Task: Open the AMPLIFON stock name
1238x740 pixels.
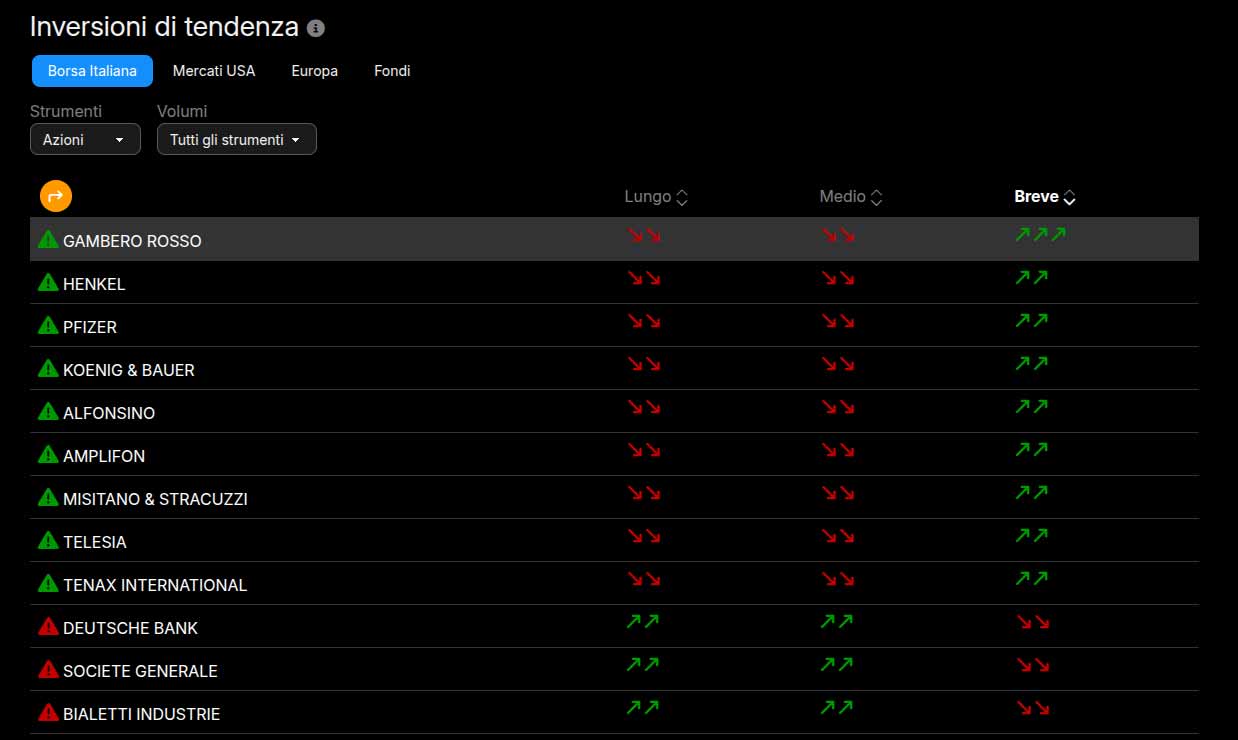Action: click(x=104, y=456)
